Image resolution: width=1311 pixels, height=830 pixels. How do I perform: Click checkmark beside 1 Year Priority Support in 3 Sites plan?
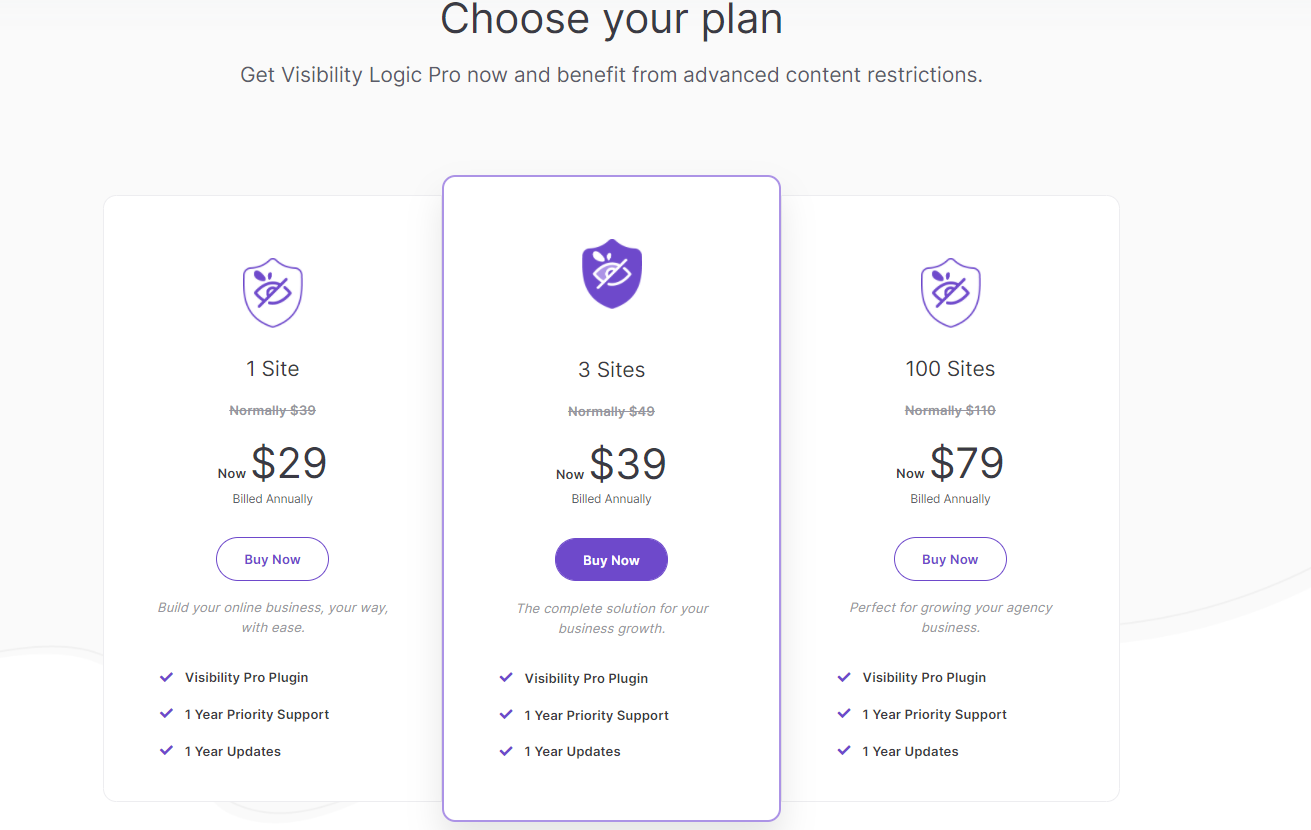(x=506, y=715)
